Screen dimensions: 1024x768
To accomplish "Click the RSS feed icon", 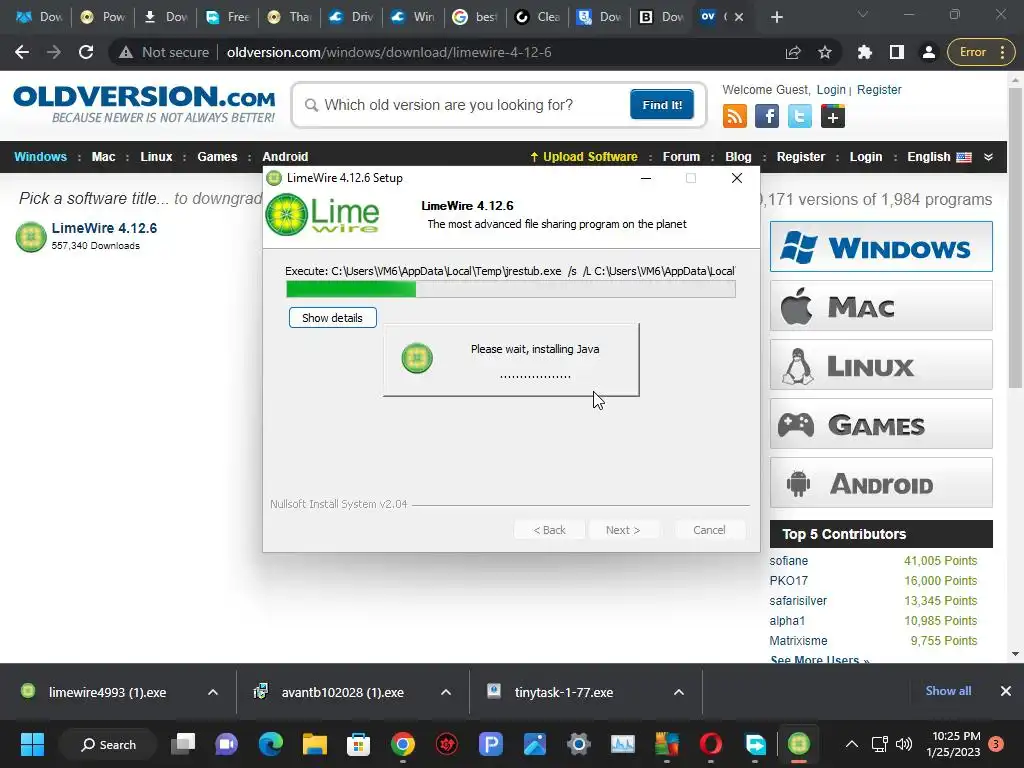I will [x=735, y=116].
